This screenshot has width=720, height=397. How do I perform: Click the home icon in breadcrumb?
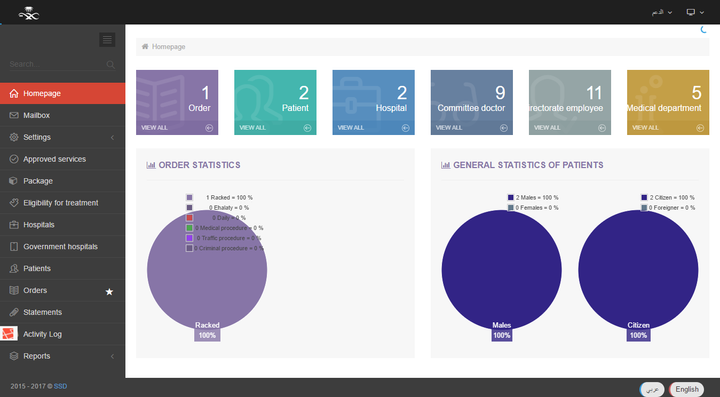click(145, 46)
